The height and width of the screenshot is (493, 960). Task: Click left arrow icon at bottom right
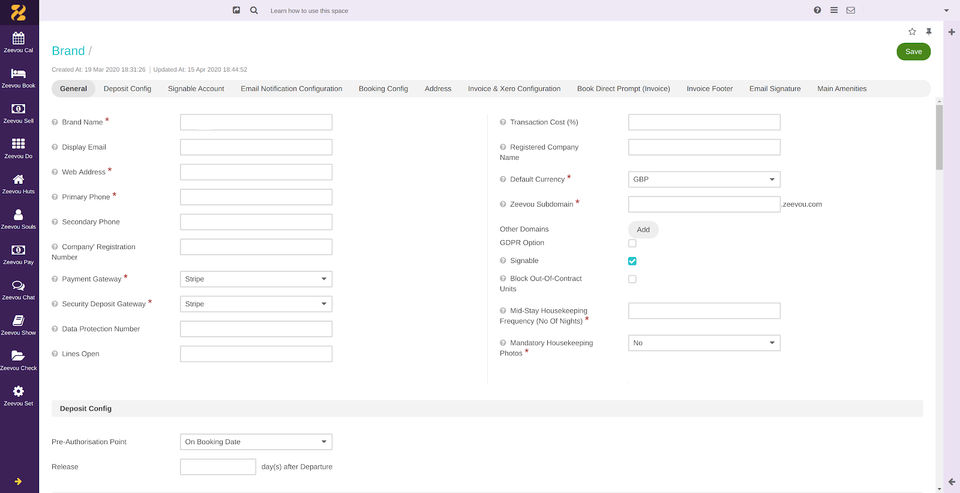tap(951, 481)
